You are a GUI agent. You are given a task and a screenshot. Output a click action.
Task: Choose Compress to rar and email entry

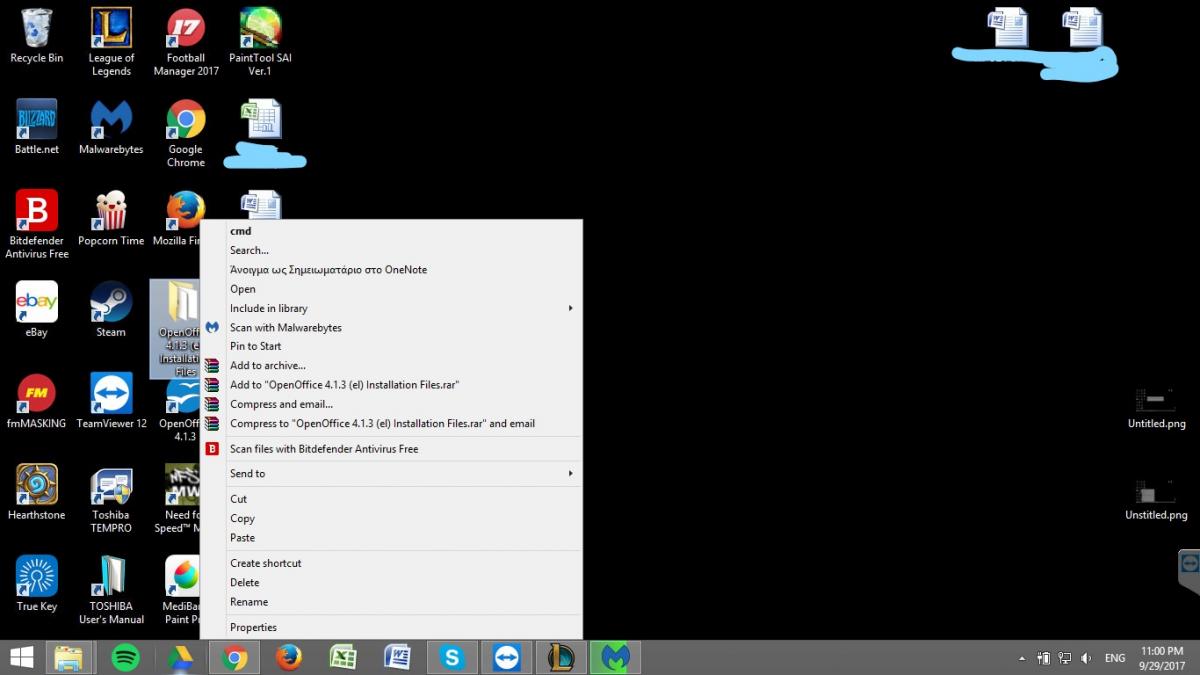(x=391, y=423)
